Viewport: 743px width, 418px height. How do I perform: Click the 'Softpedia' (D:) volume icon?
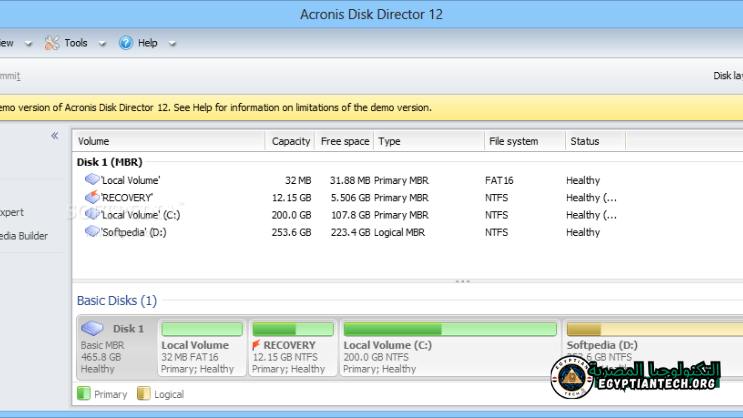click(92, 231)
